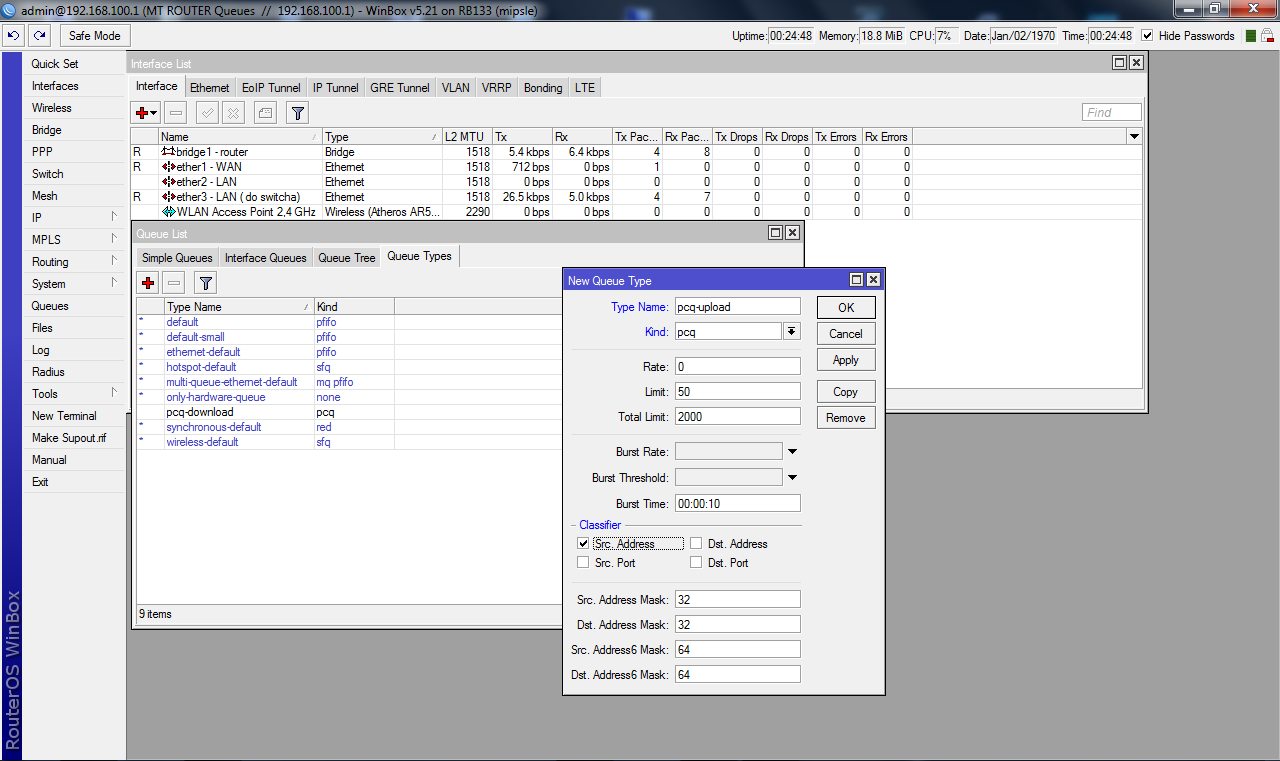Toggle the Hide Passwords checkbox
Image resolution: width=1280 pixels, height=761 pixels.
click(1147, 35)
